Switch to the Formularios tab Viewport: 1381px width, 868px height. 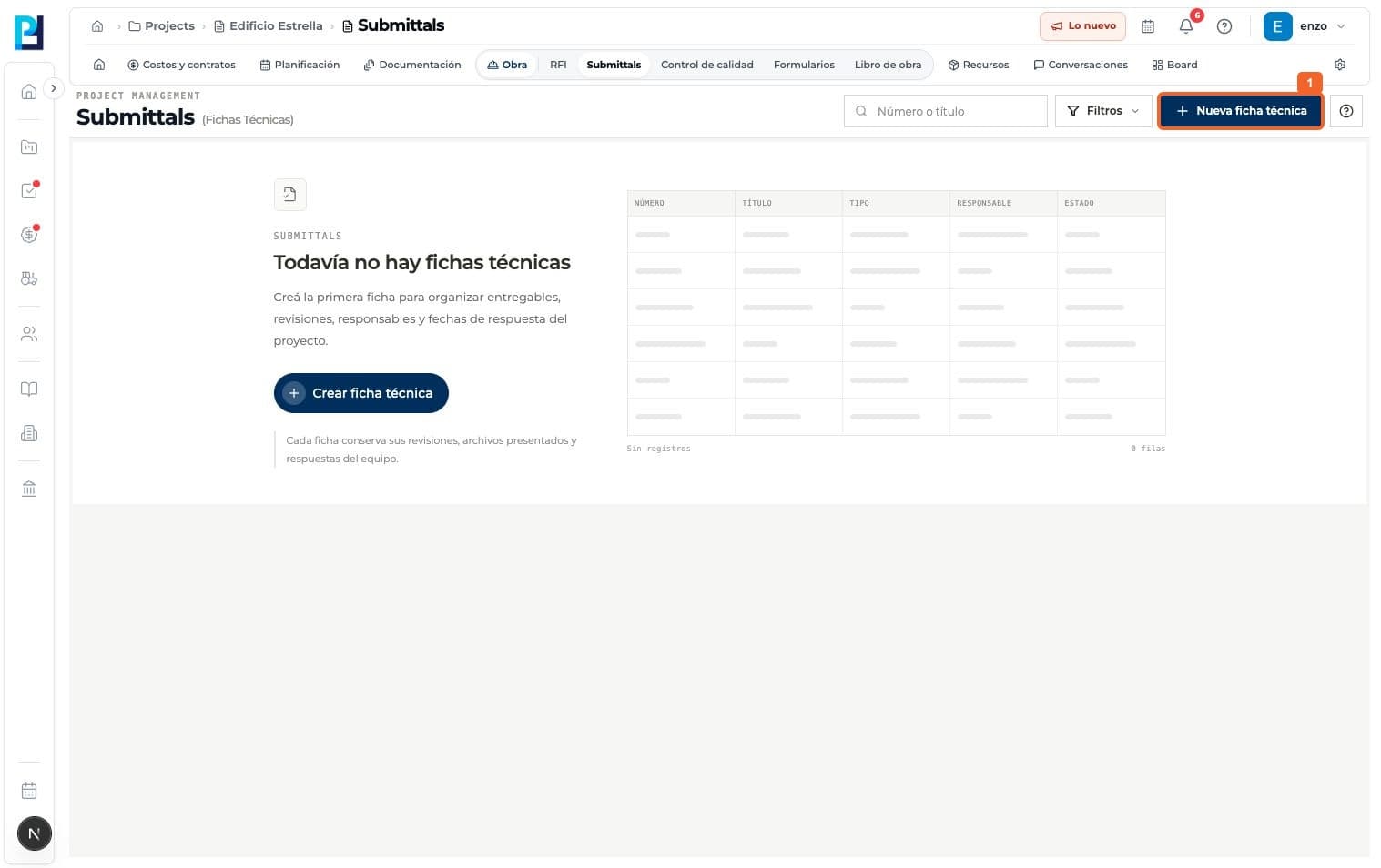804,65
